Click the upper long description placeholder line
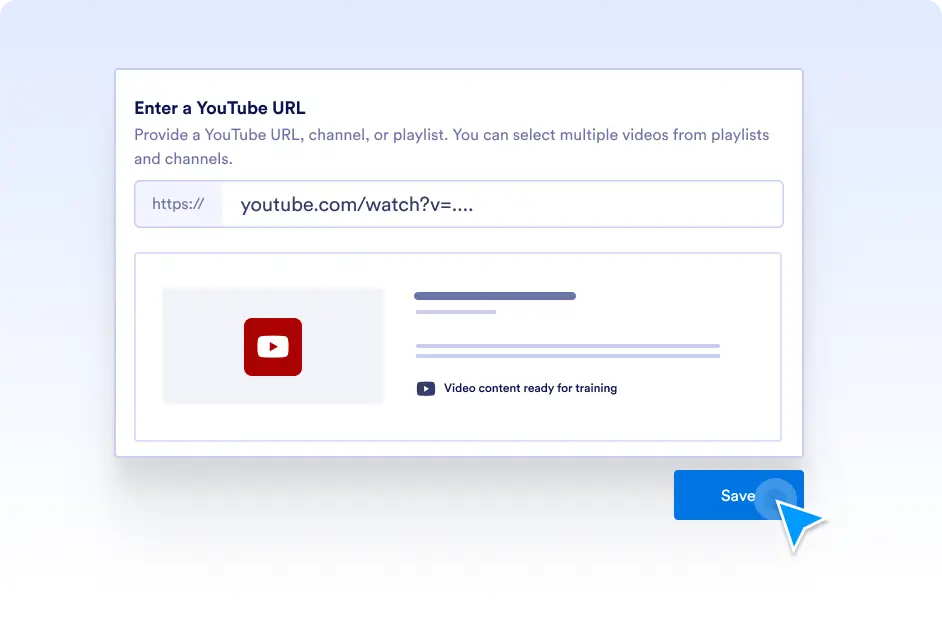This screenshot has width=942, height=627. (567, 346)
